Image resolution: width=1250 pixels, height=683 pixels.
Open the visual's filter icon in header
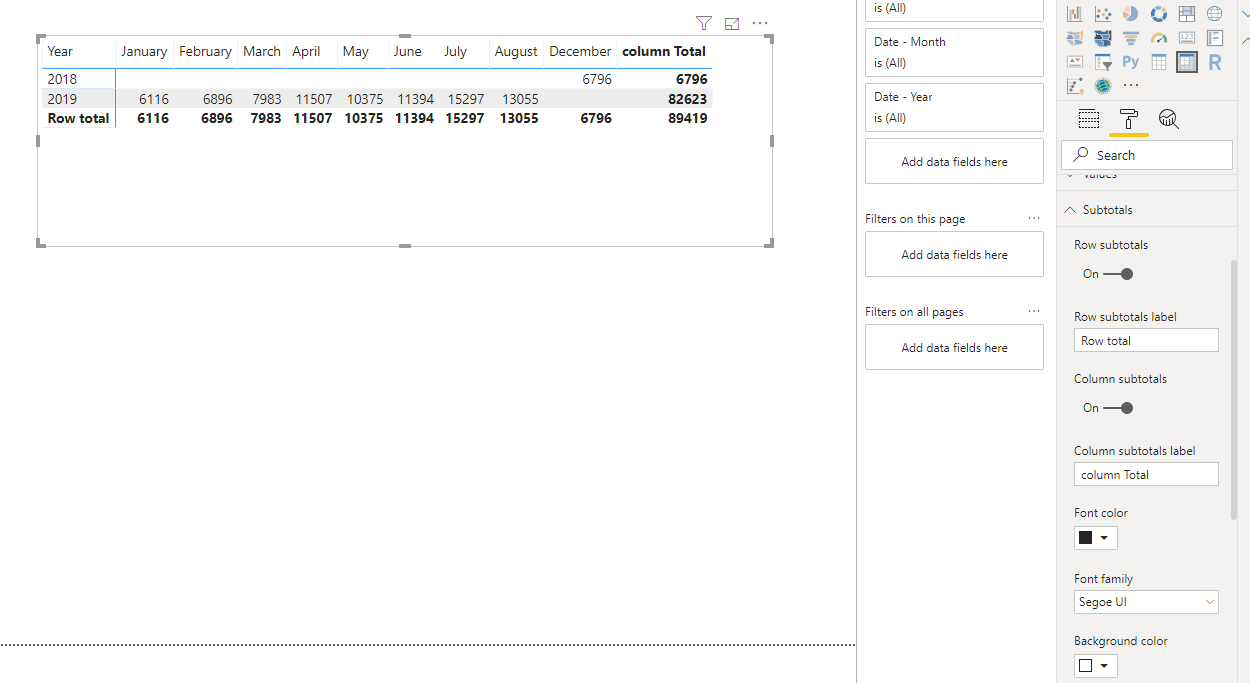point(704,23)
